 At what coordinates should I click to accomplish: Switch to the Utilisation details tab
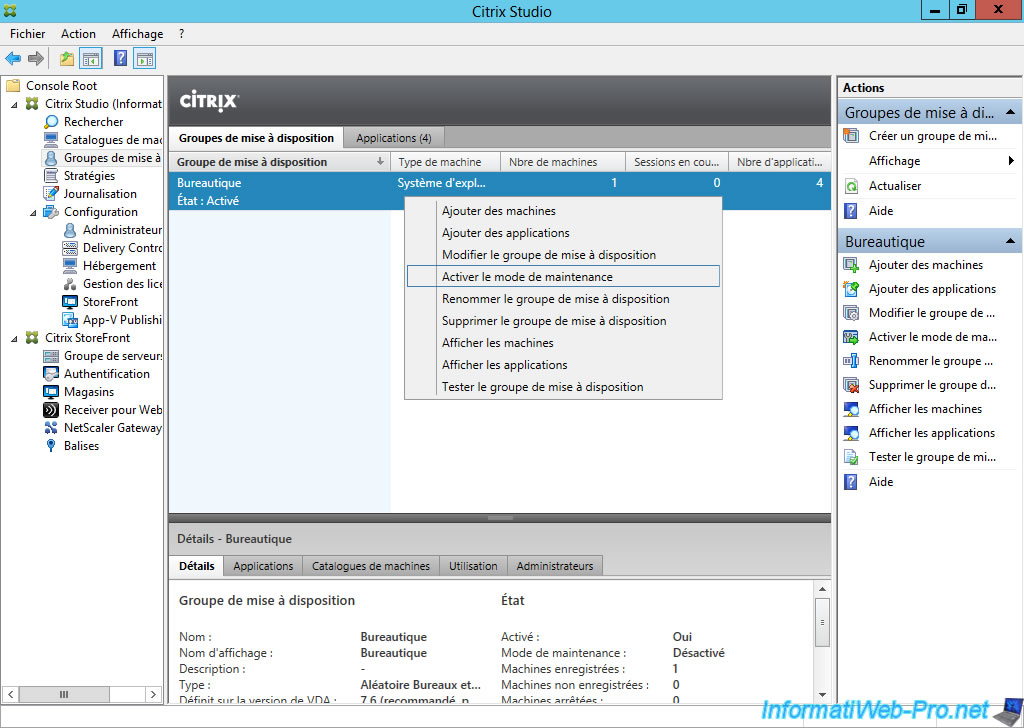[473, 566]
